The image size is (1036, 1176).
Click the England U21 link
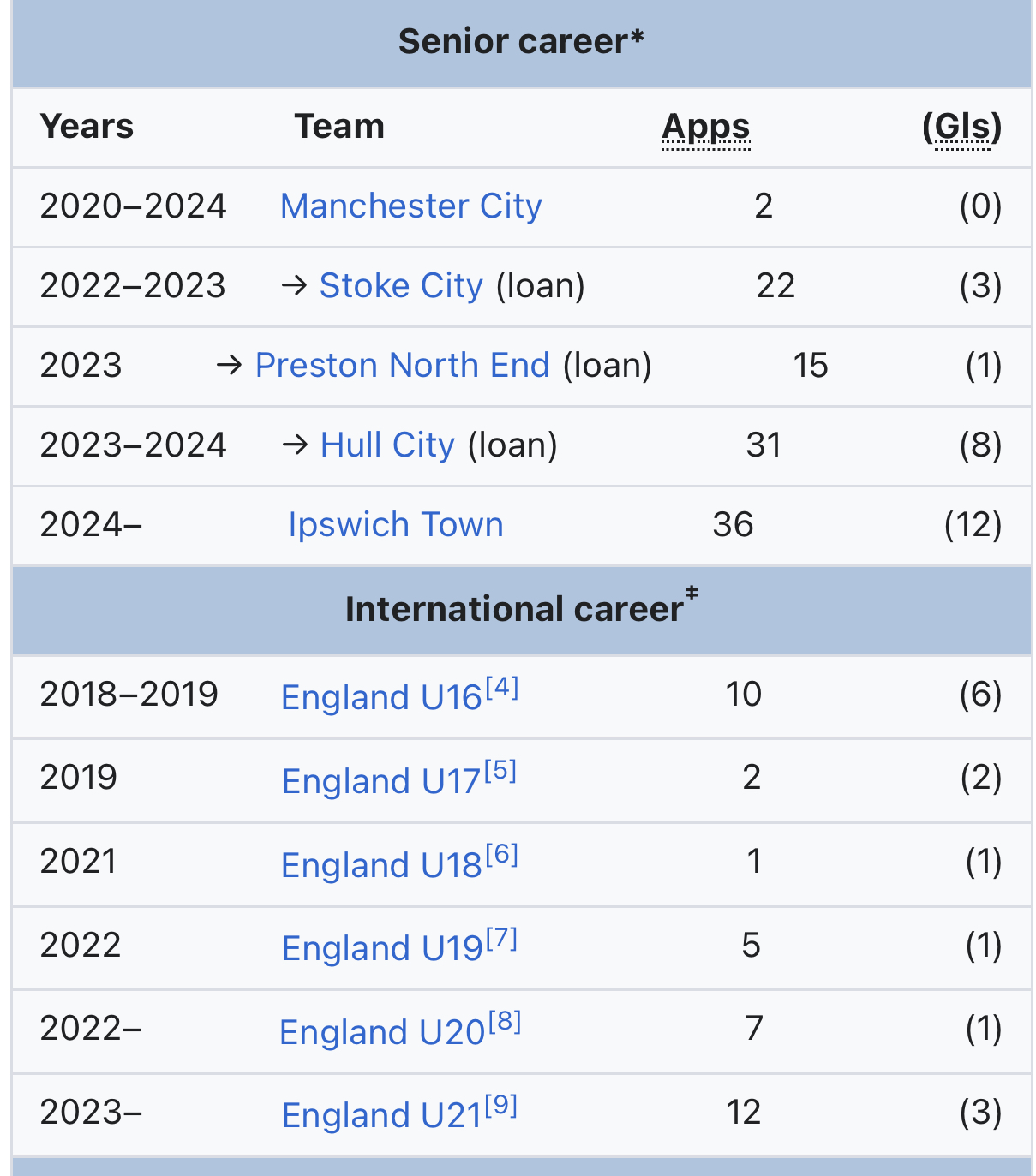(x=382, y=1115)
